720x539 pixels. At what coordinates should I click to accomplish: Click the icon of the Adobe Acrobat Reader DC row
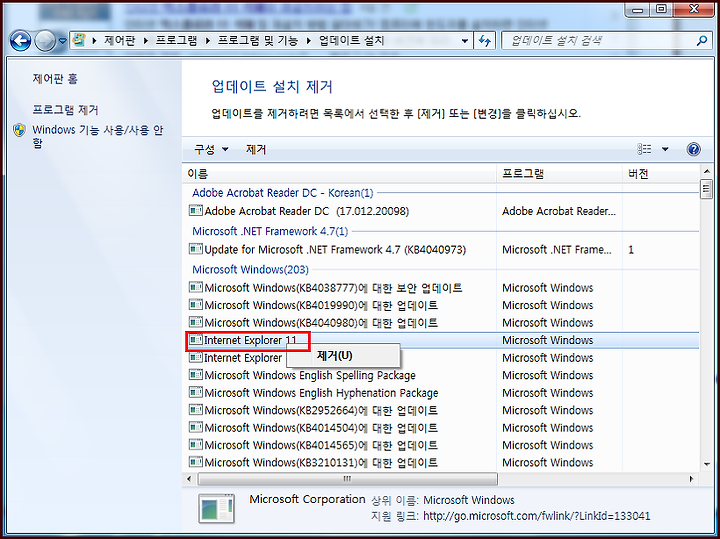196,211
